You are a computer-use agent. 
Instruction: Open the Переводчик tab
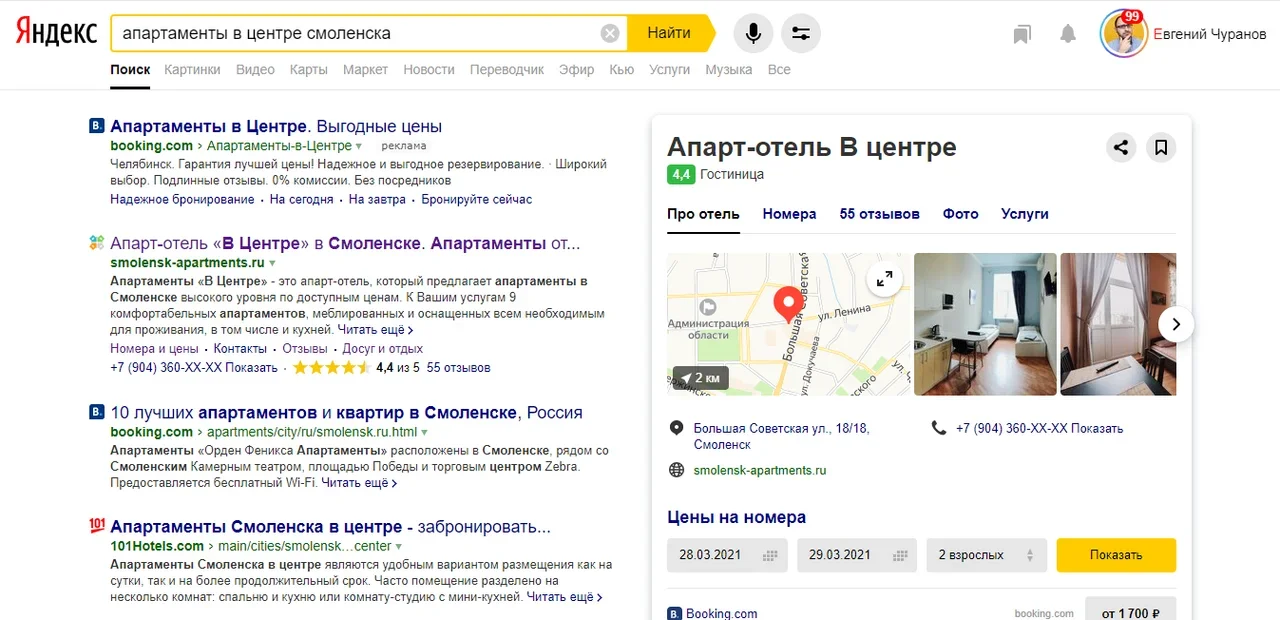point(507,70)
